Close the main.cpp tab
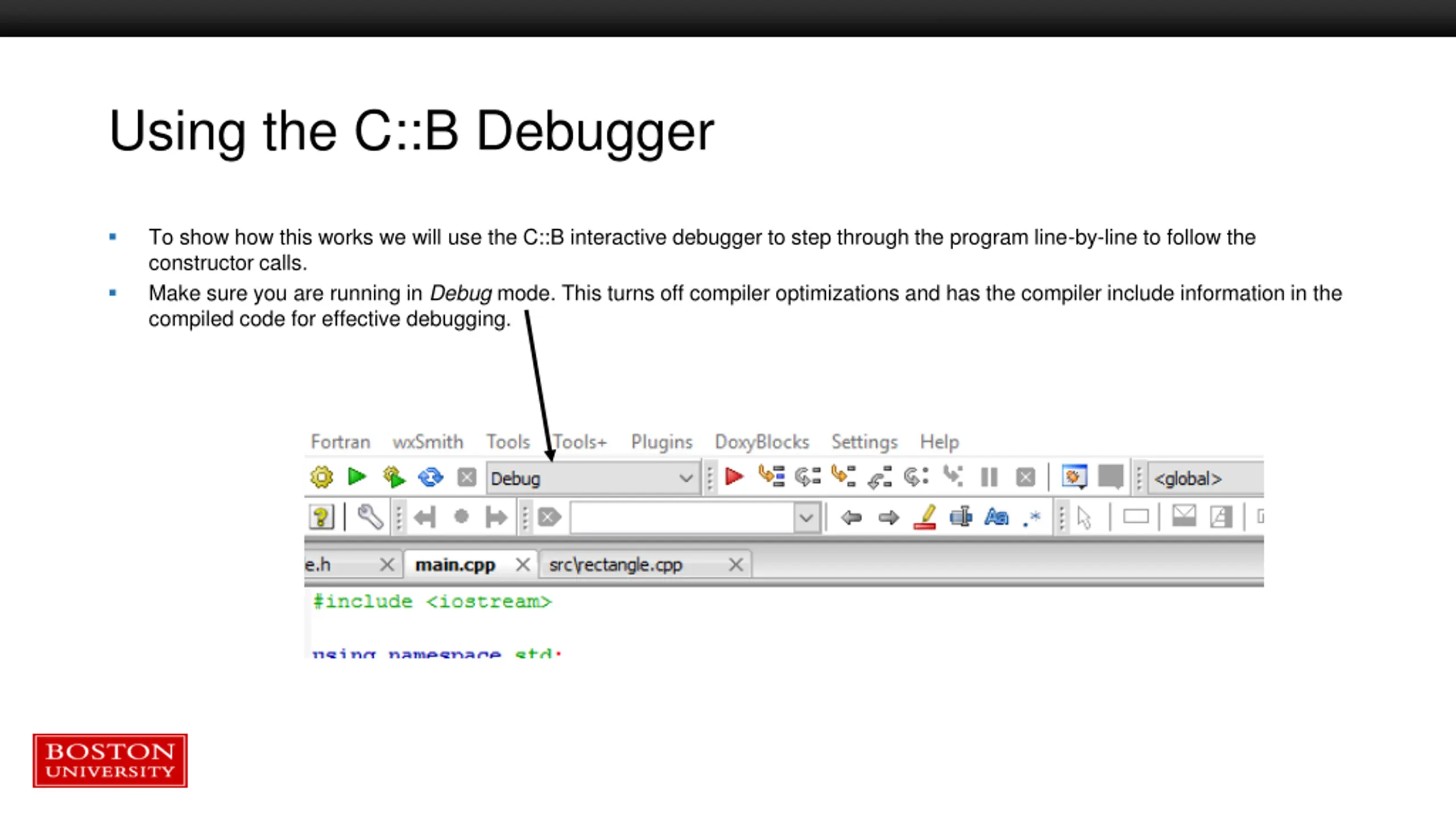The height and width of the screenshot is (819, 1456). click(523, 565)
